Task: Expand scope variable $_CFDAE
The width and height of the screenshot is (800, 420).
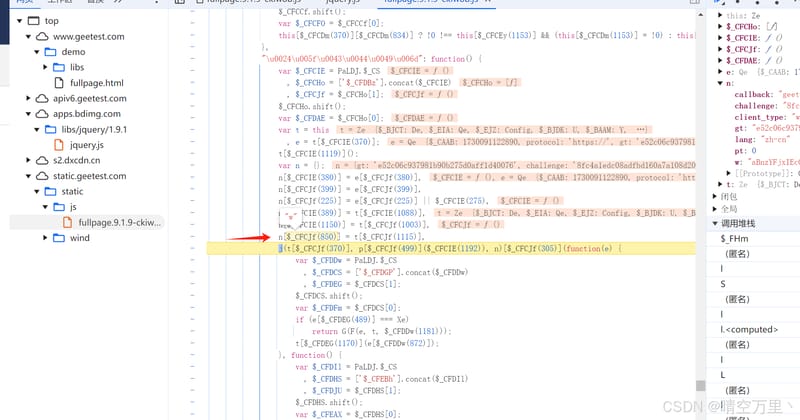Action: [720, 60]
